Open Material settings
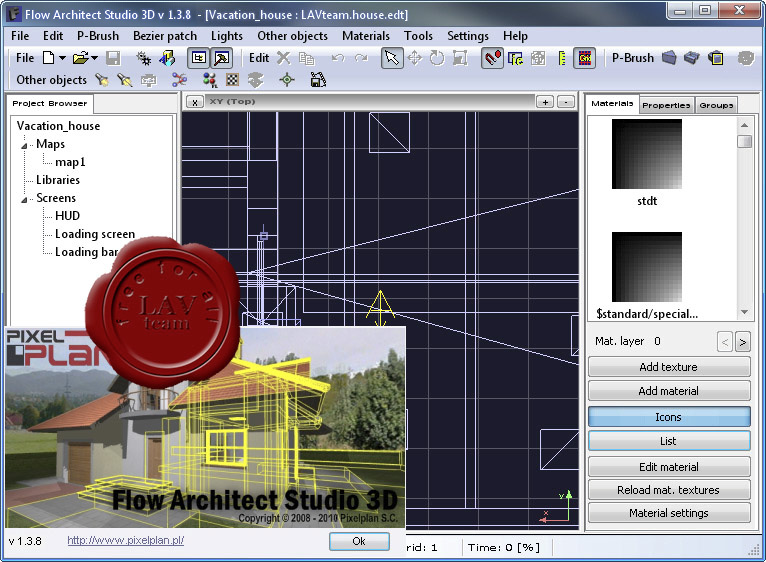The image size is (766, 562). pos(669,513)
